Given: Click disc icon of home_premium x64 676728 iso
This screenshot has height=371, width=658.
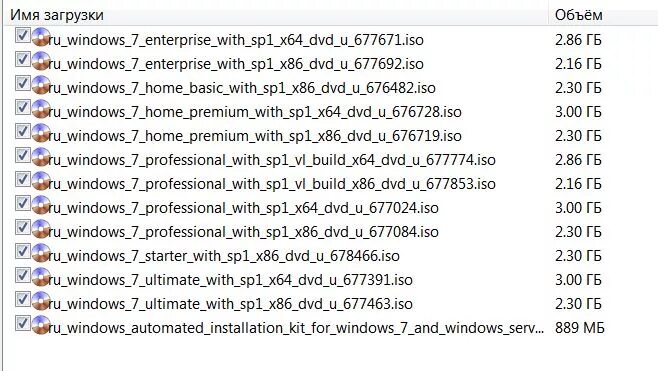Looking at the screenshot, I should [x=41, y=109].
